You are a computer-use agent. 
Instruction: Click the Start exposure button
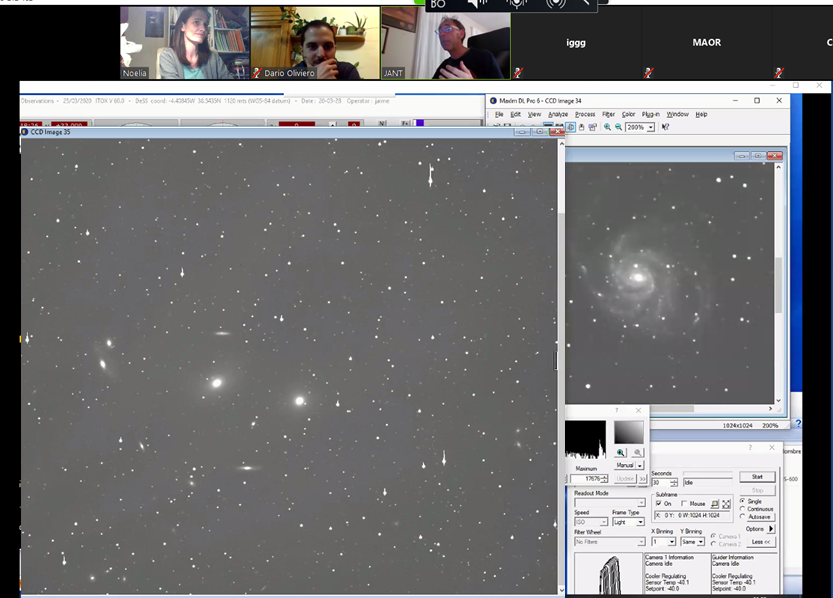pos(757,476)
